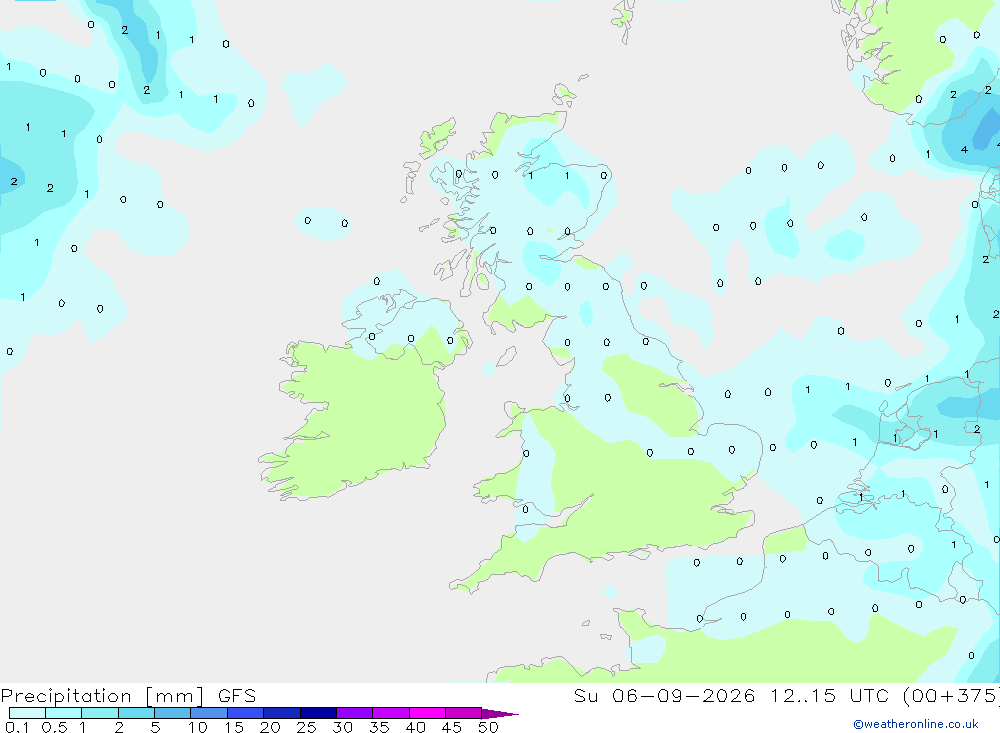Click the '4' precipitation value on map
Viewport: 1000px width, 733px height.
(x=964, y=150)
